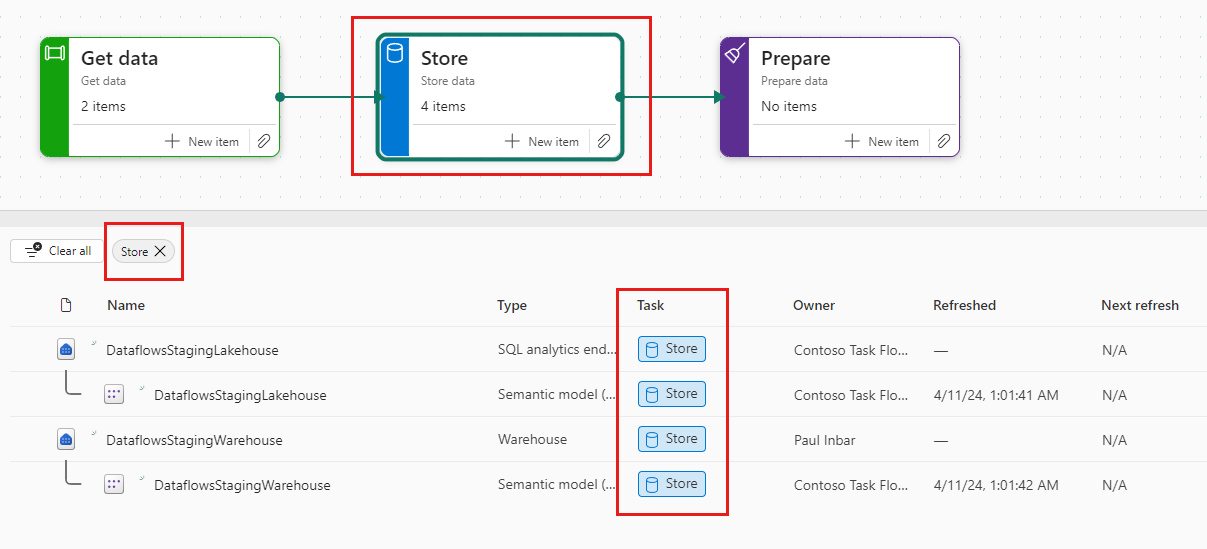Sort by the Task column header
This screenshot has height=549, width=1207.
(x=651, y=305)
